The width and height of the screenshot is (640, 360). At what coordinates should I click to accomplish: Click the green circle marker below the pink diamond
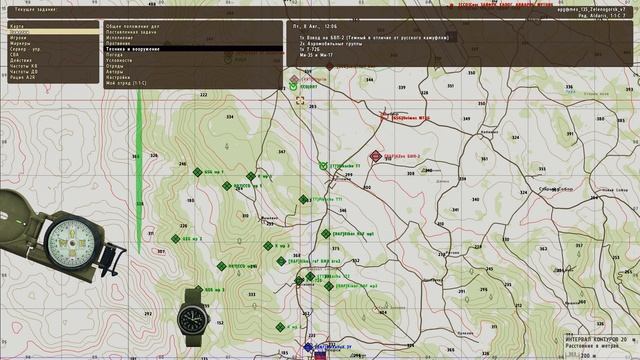click(293, 87)
